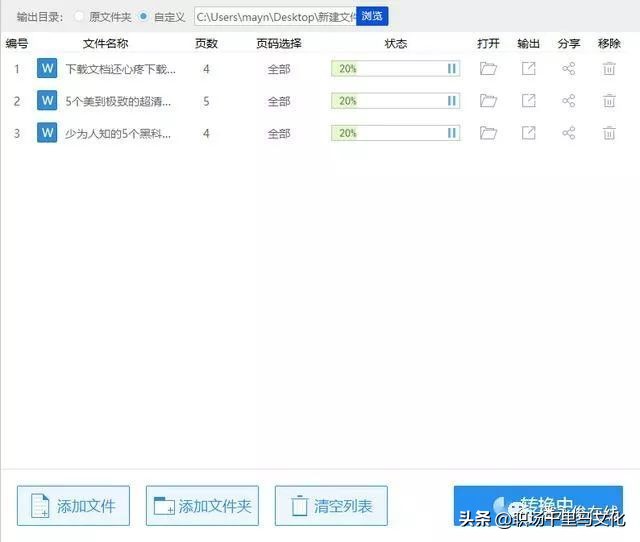640x542 pixels.
Task: Click the Word icon of file 1
Action: 47,68
